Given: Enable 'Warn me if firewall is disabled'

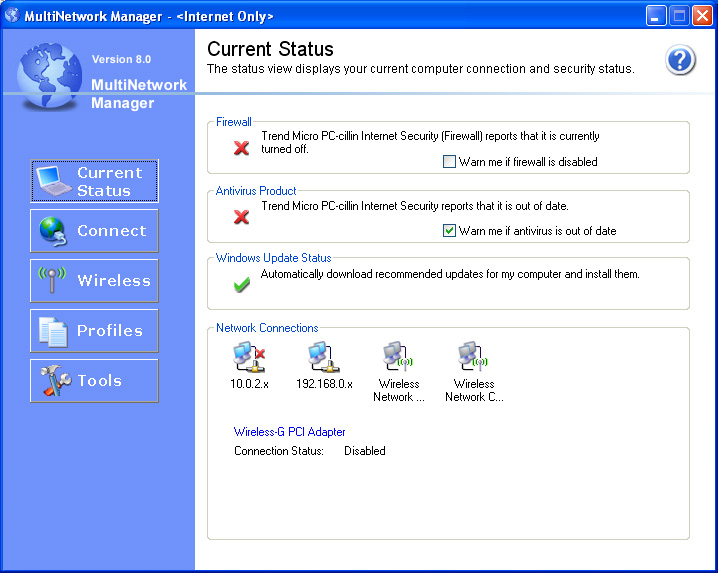Looking at the screenshot, I should coord(449,161).
